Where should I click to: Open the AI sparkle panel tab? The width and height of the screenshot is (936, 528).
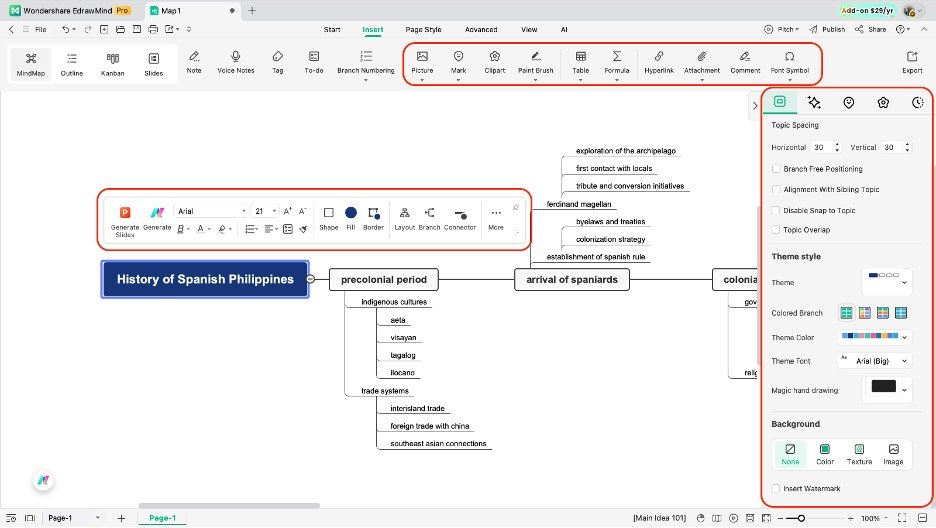click(814, 103)
